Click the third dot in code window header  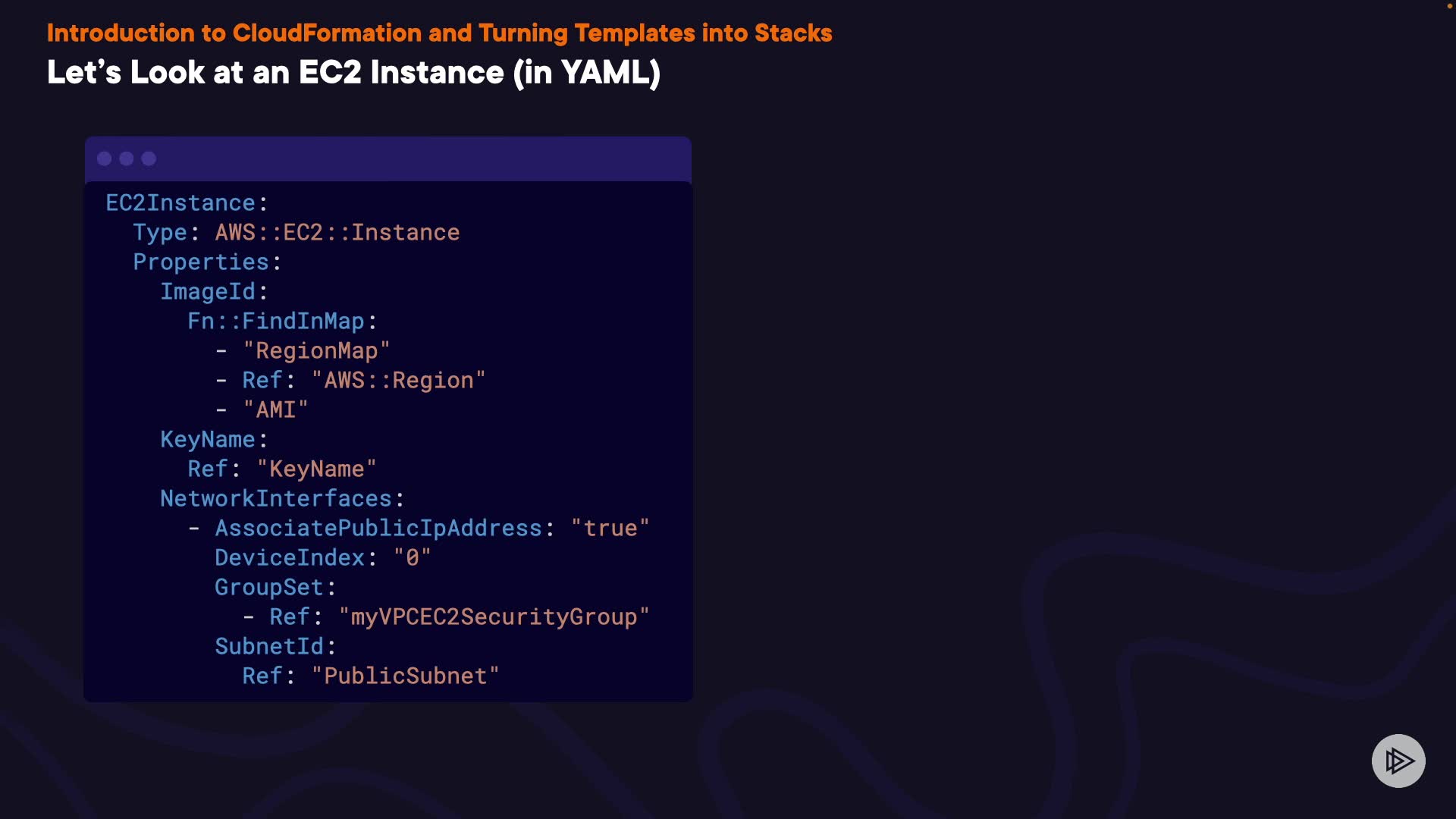(149, 158)
